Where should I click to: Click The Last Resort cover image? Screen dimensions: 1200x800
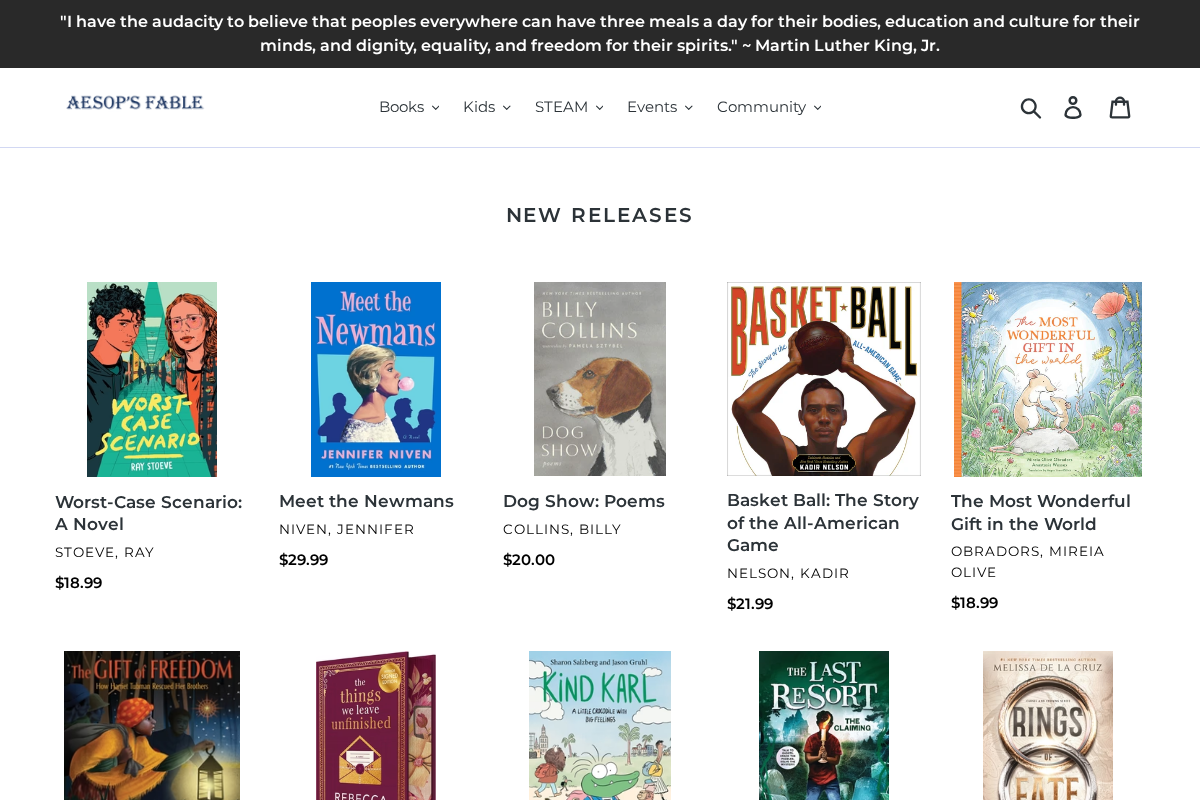[x=823, y=725]
